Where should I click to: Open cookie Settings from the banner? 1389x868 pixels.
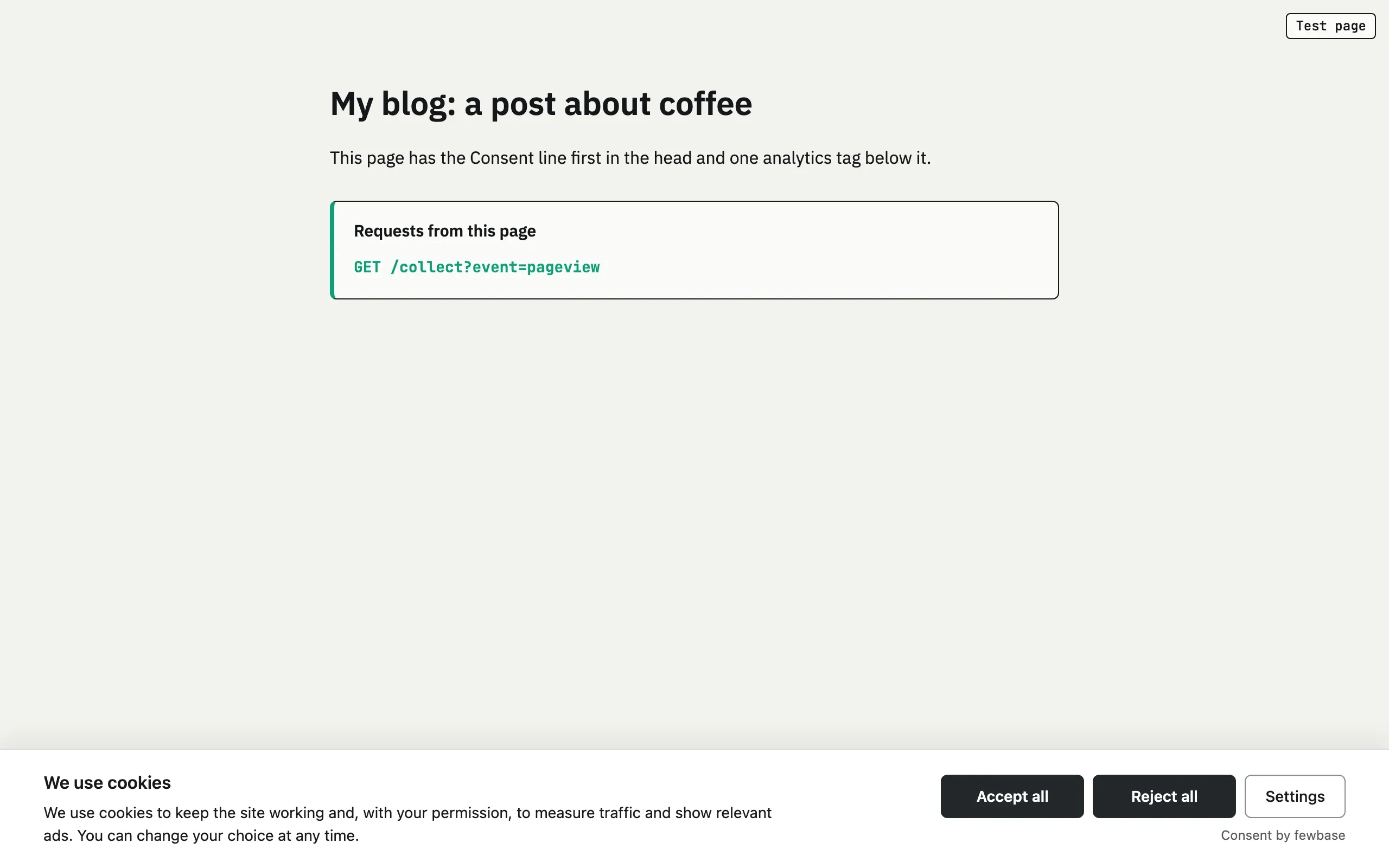[x=1295, y=796]
